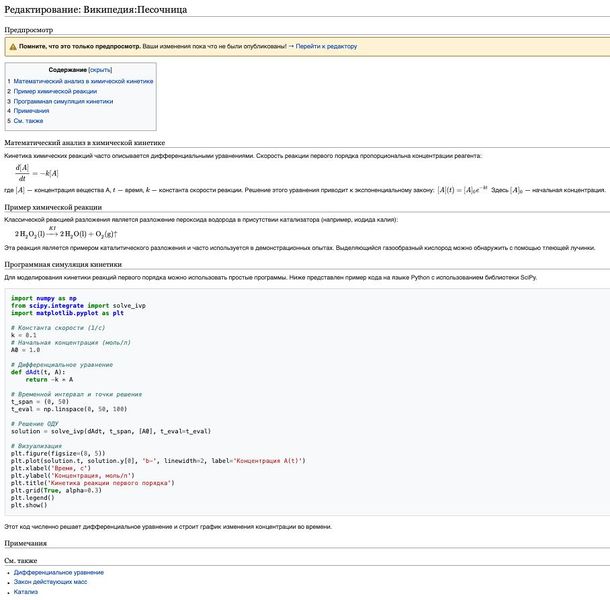Click 'plt.show()' line in the code block

click(31, 506)
